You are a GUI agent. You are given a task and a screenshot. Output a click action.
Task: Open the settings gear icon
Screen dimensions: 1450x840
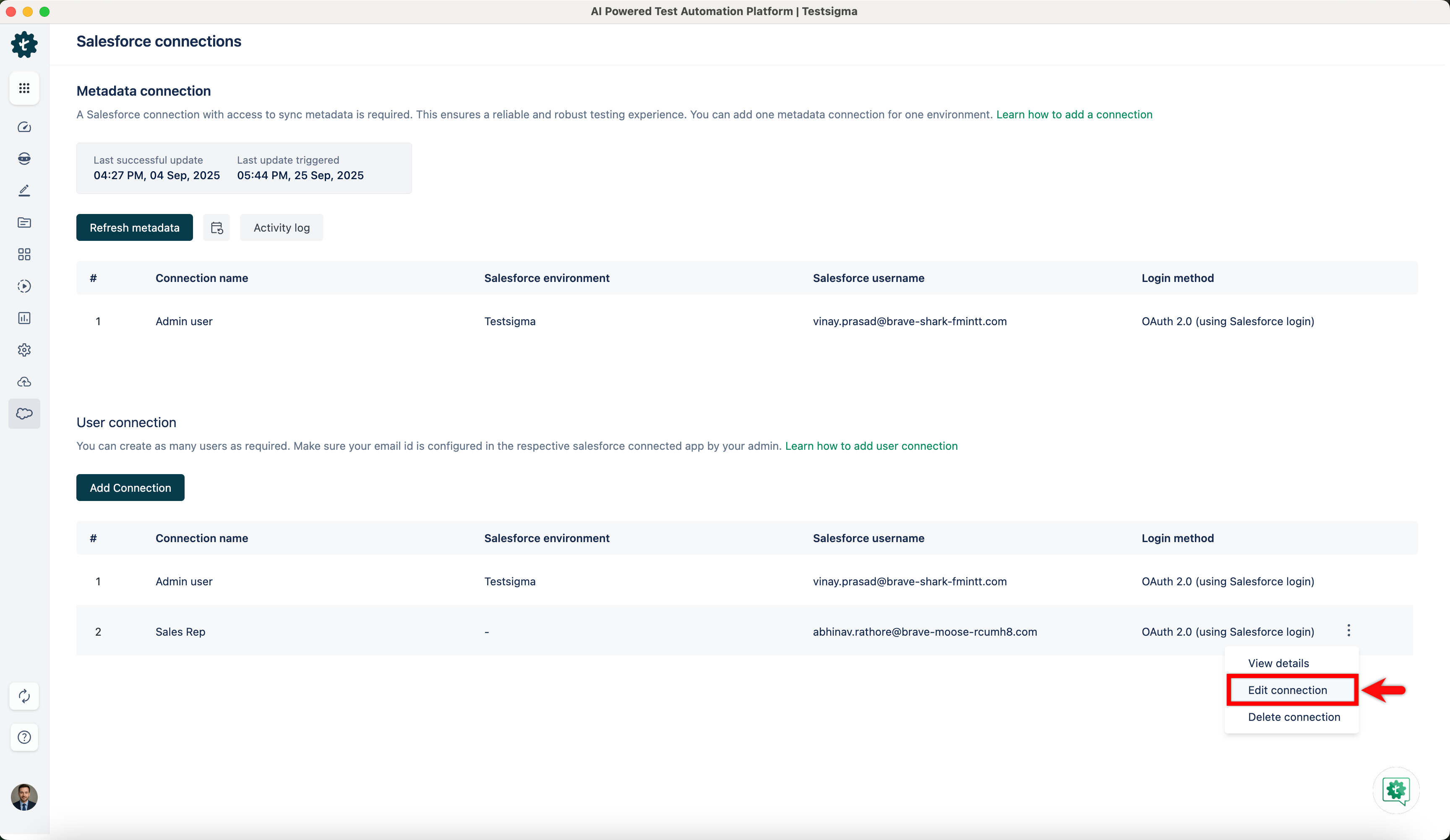pos(24,350)
